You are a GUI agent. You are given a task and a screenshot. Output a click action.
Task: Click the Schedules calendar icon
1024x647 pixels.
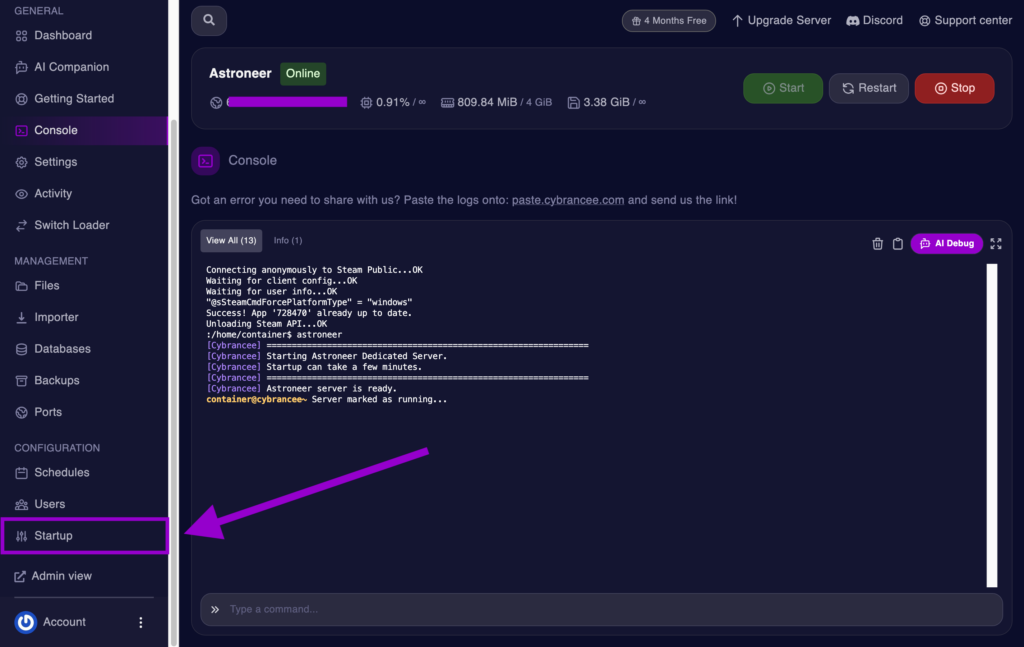(x=22, y=473)
